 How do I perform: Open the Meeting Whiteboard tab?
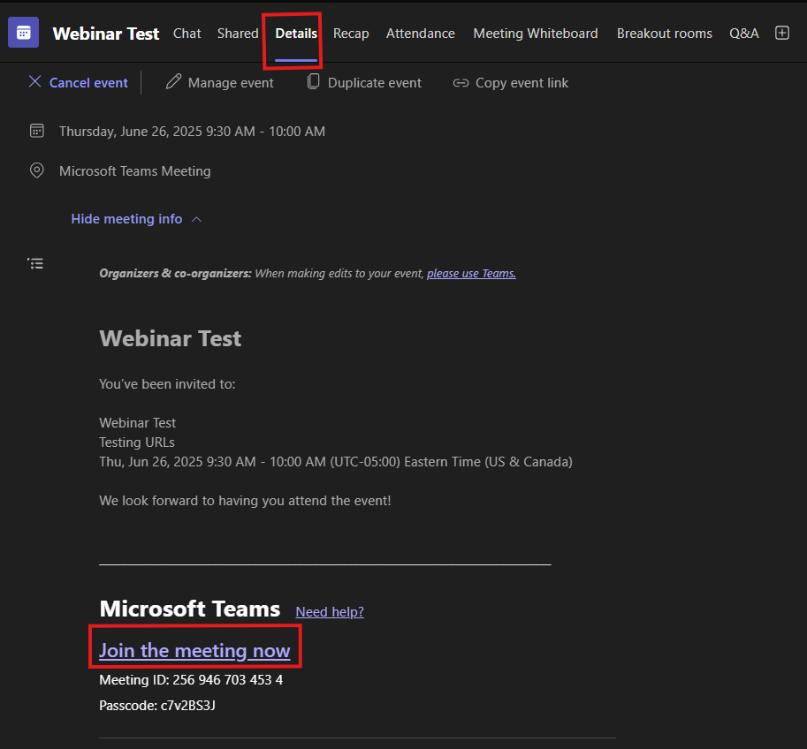pyautogui.click(x=535, y=33)
